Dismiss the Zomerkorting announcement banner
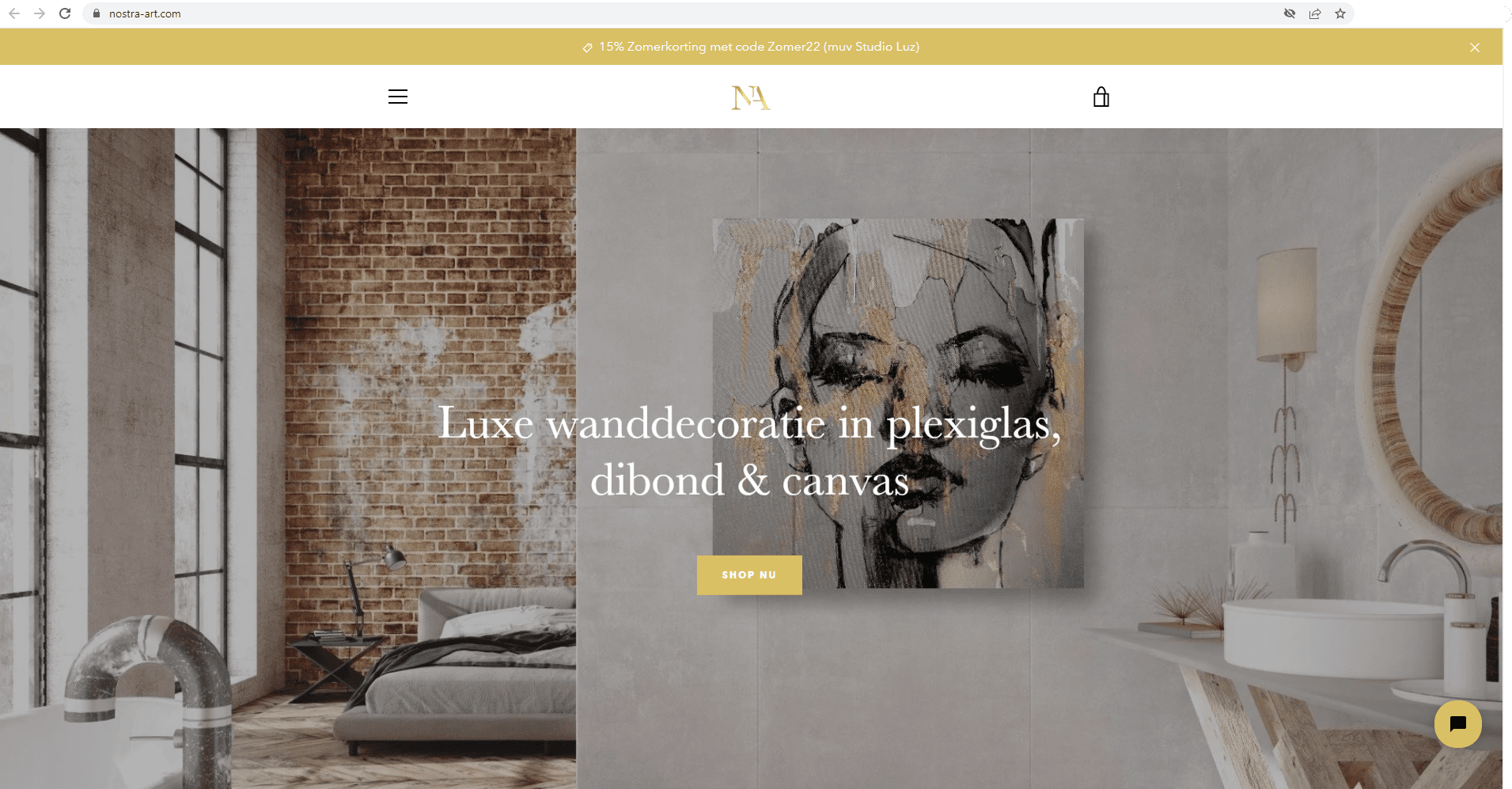This screenshot has height=789, width=1512. click(1474, 47)
